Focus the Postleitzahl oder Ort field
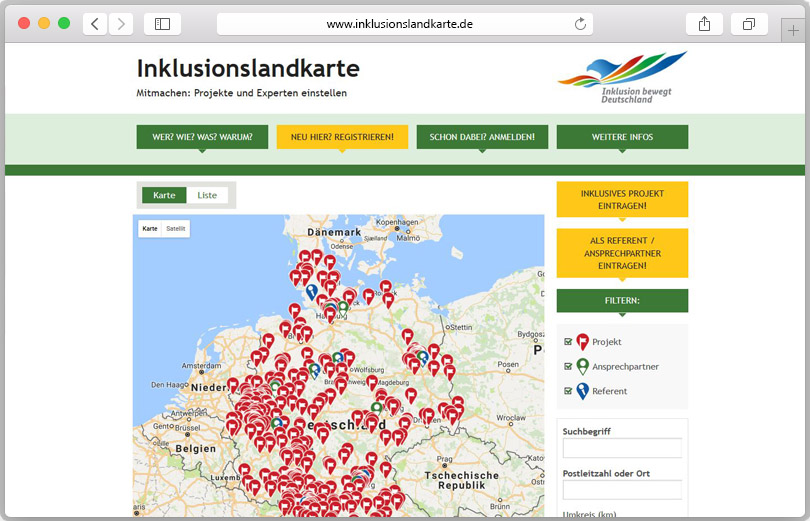This screenshot has height=521, width=810. click(x=622, y=490)
